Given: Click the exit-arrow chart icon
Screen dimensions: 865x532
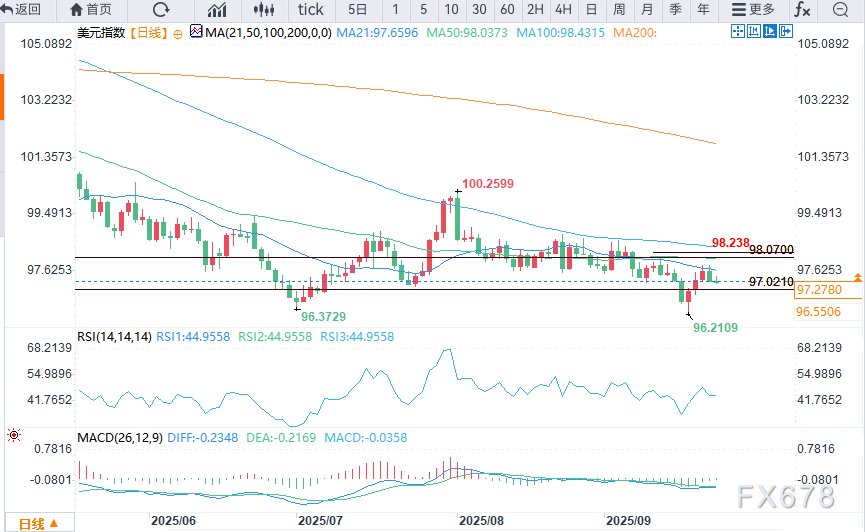Looking at the screenshot, I should point(786,31).
